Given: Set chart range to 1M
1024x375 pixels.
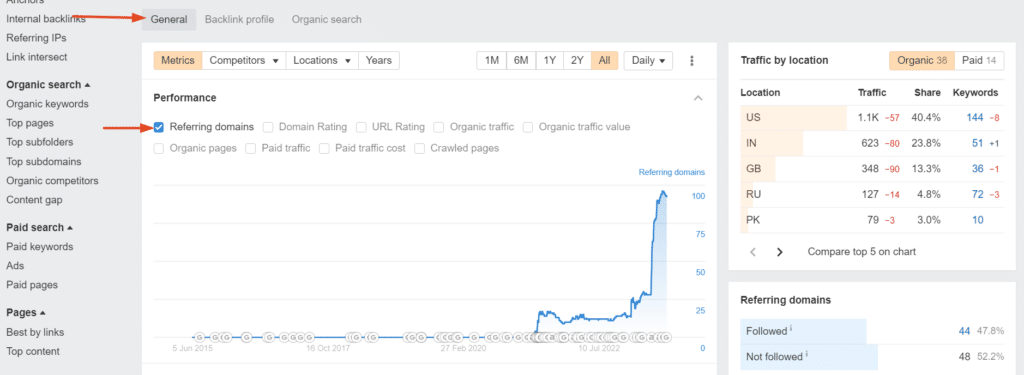Looking at the screenshot, I should click(492, 61).
